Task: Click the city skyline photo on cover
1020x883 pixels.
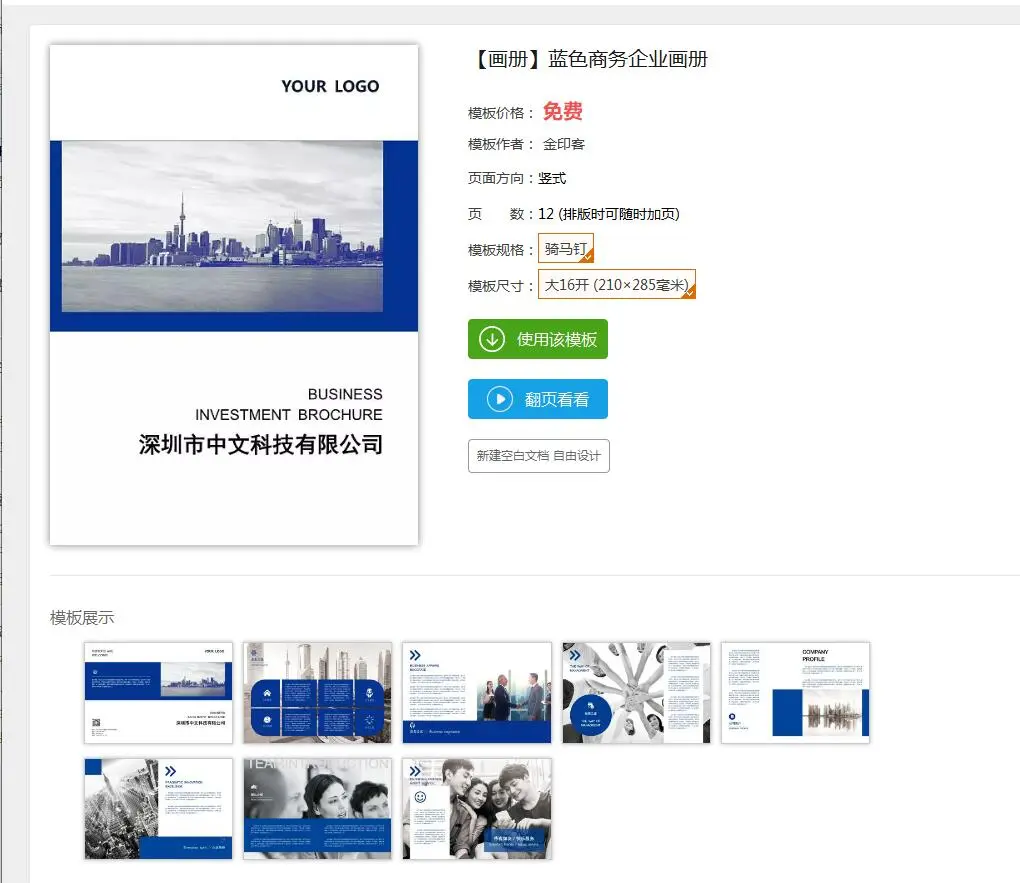Action: 222,226
